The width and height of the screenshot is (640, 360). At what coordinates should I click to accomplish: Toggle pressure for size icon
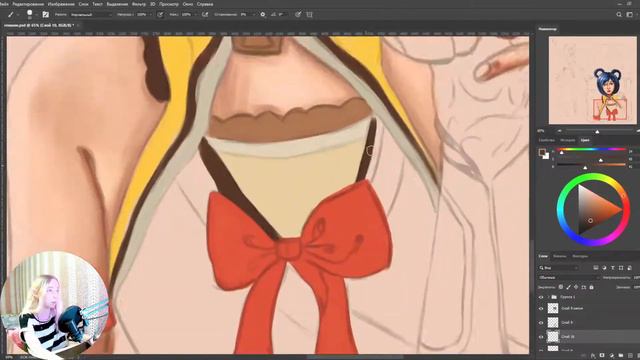(x=298, y=14)
